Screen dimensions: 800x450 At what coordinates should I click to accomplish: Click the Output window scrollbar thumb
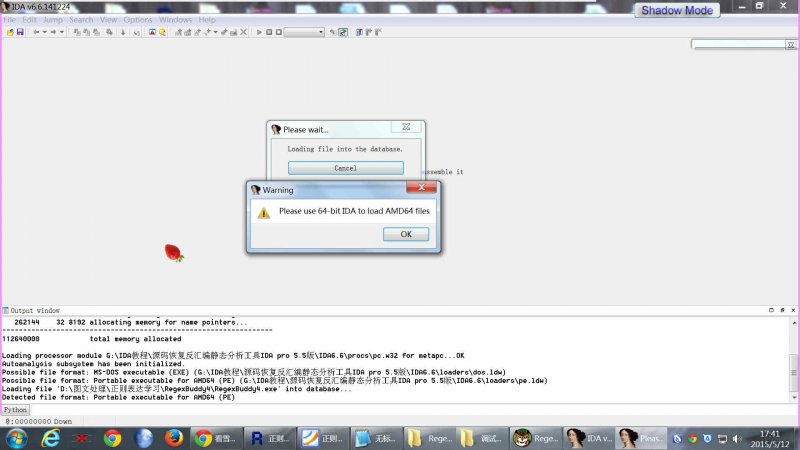point(794,372)
